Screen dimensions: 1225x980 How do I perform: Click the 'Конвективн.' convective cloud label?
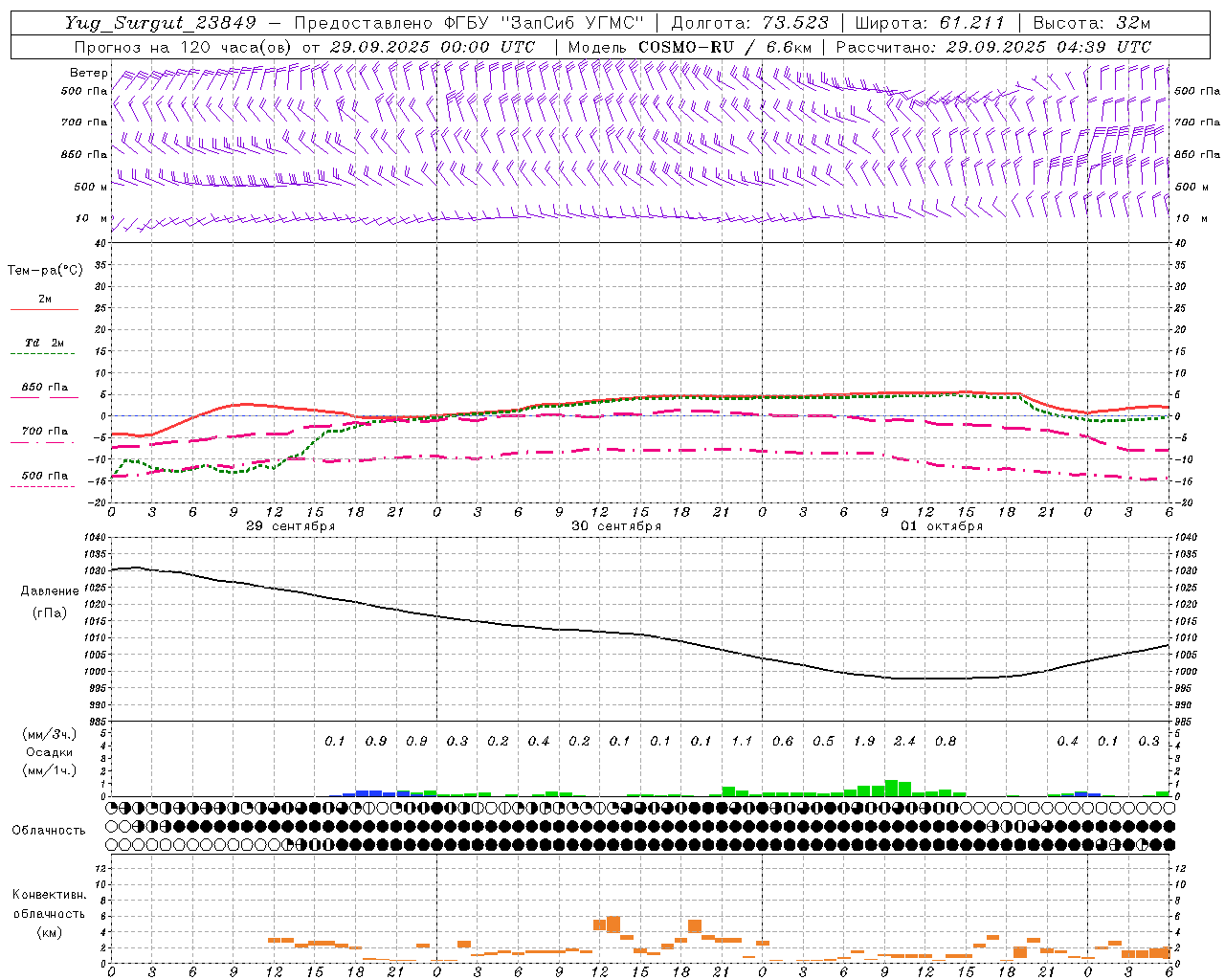click(49, 895)
